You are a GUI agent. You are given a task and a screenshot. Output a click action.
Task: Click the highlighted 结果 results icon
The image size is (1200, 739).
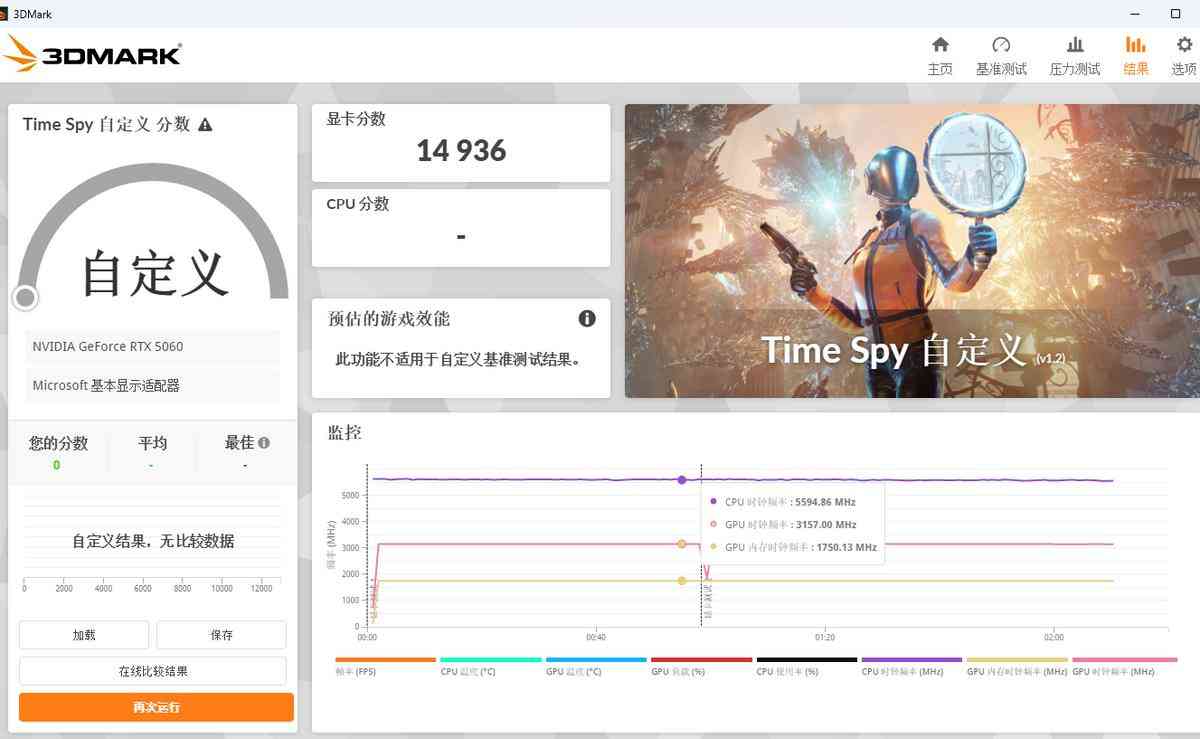click(1135, 45)
